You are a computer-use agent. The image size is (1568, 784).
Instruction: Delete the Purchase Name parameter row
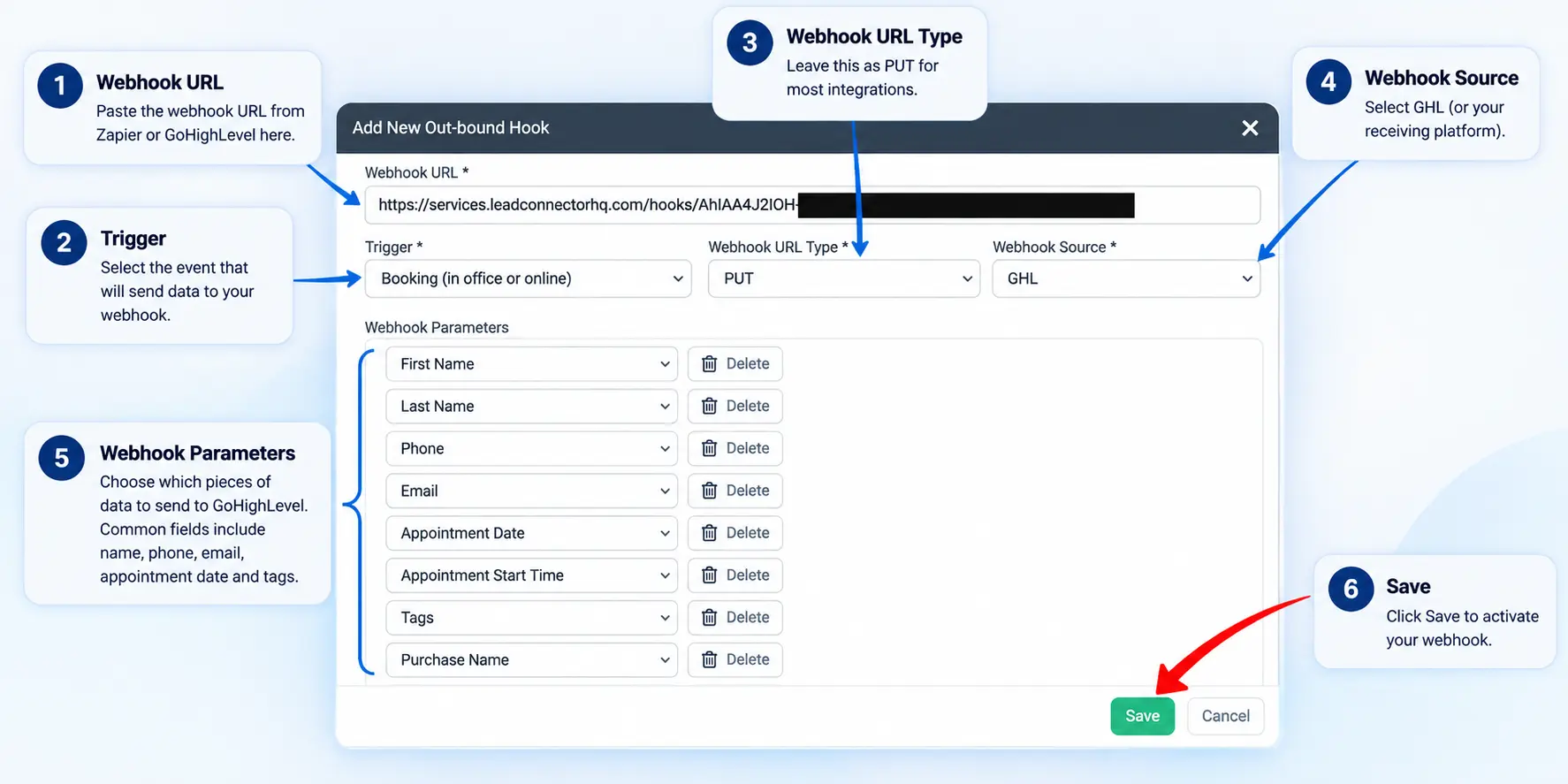click(735, 660)
